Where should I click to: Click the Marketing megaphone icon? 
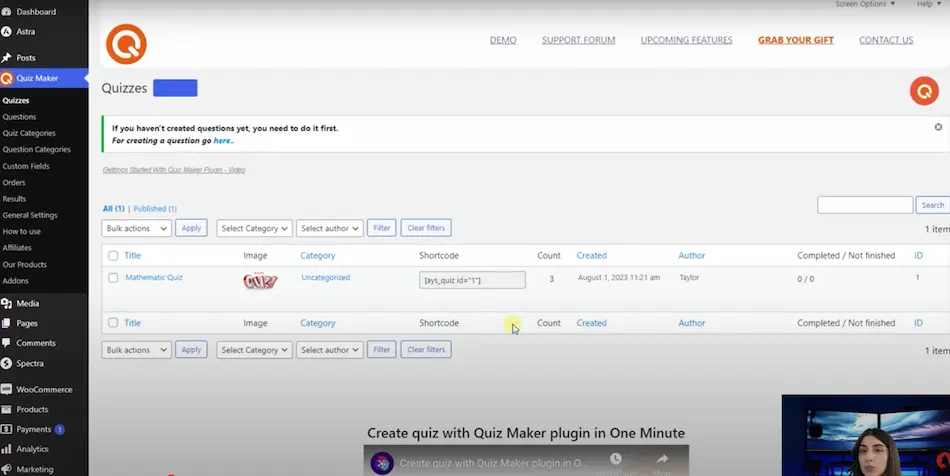coord(6,469)
